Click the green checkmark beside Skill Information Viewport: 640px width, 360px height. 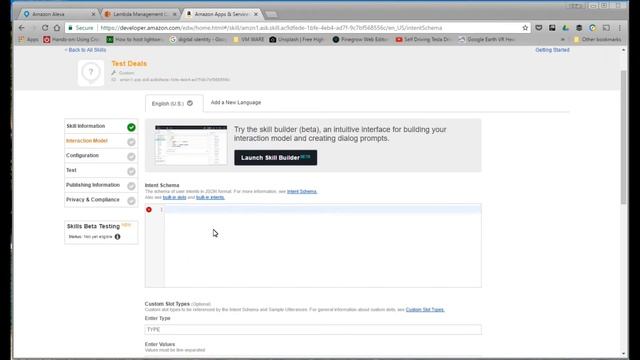(131, 127)
